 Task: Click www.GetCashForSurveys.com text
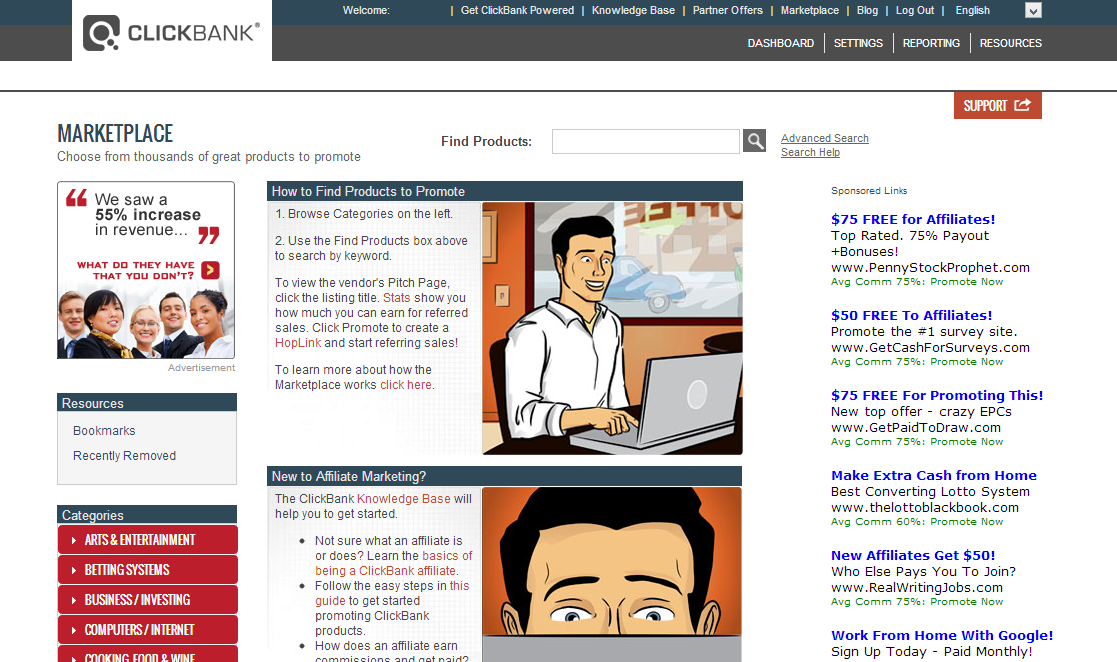click(x=930, y=347)
